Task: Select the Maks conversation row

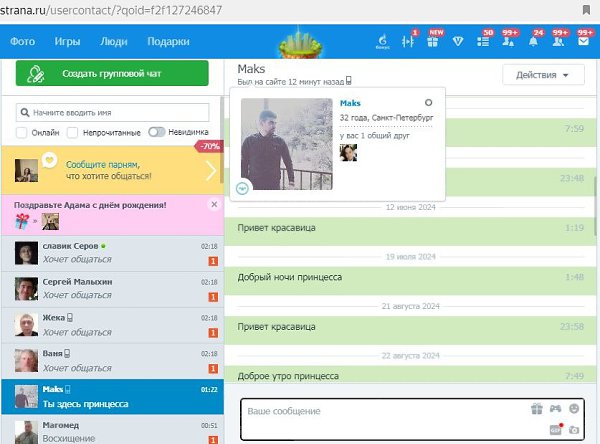Action: point(112,397)
